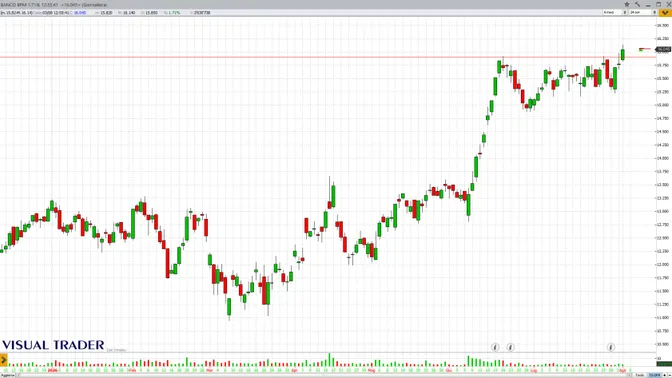Open the hammer settings tool icon

(637, 4)
